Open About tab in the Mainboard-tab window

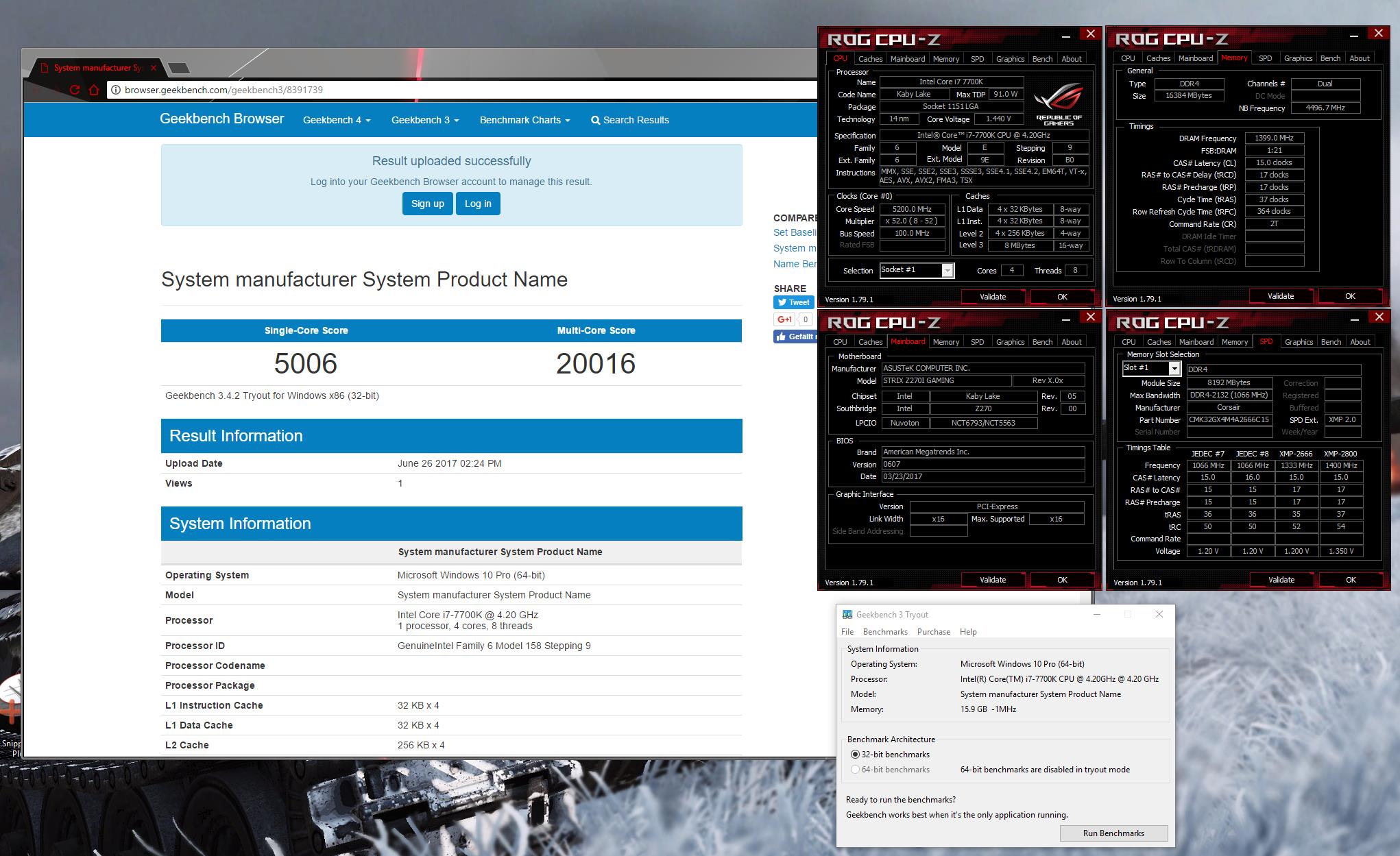(1072, 342)
